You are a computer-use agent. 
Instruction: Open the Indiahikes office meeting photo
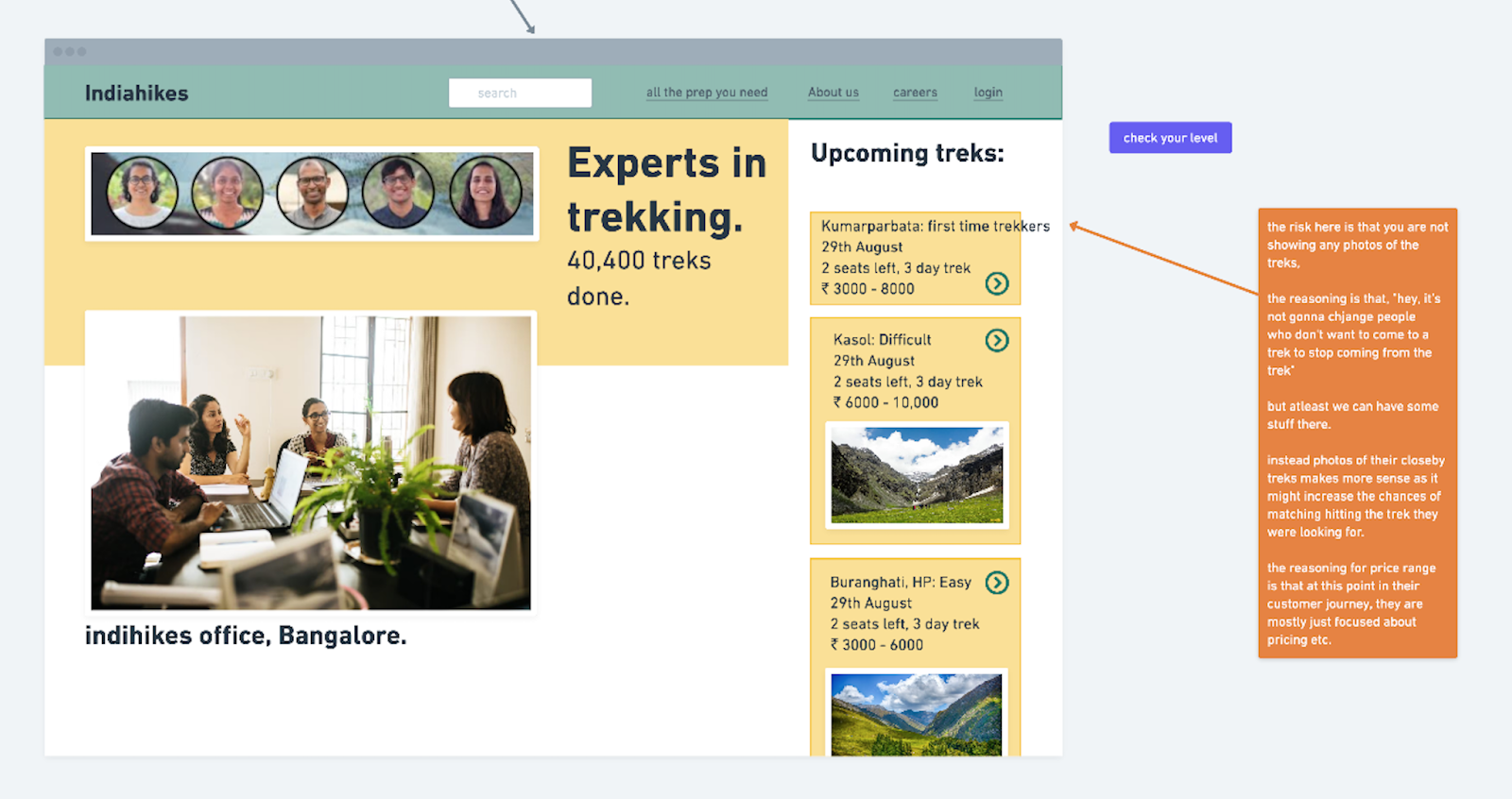click(311, 463)
